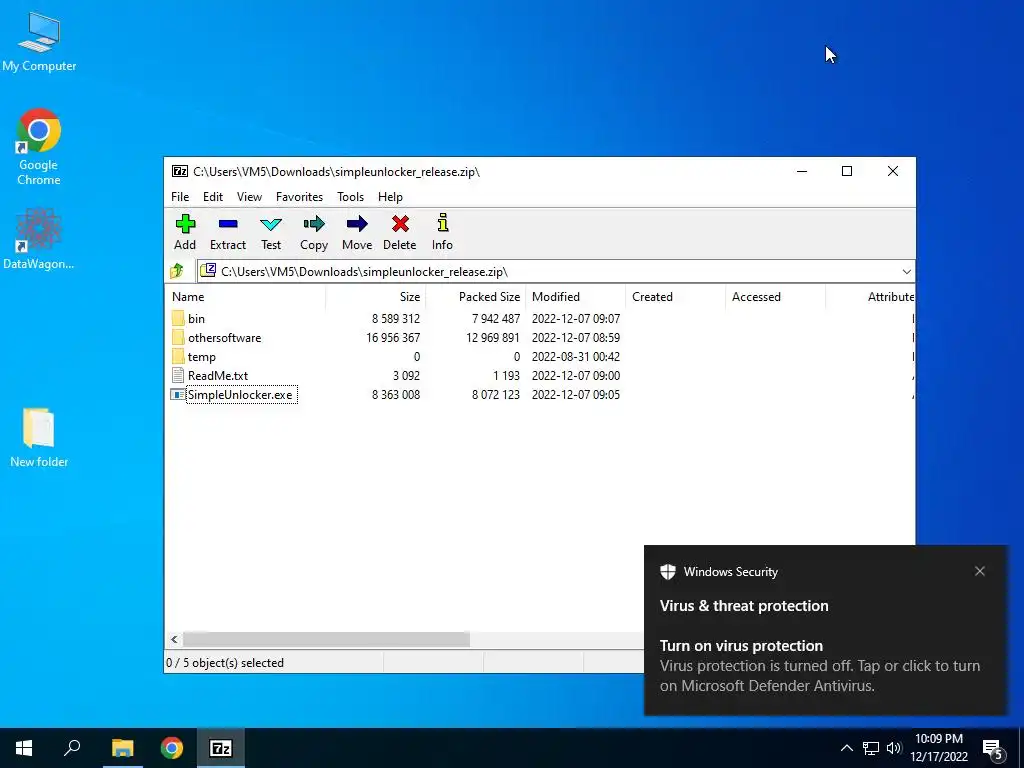This screenshot has width=1024, height=768.
Task: Select the othersoftware packed size 12 969 891
Action: [492, 338]
